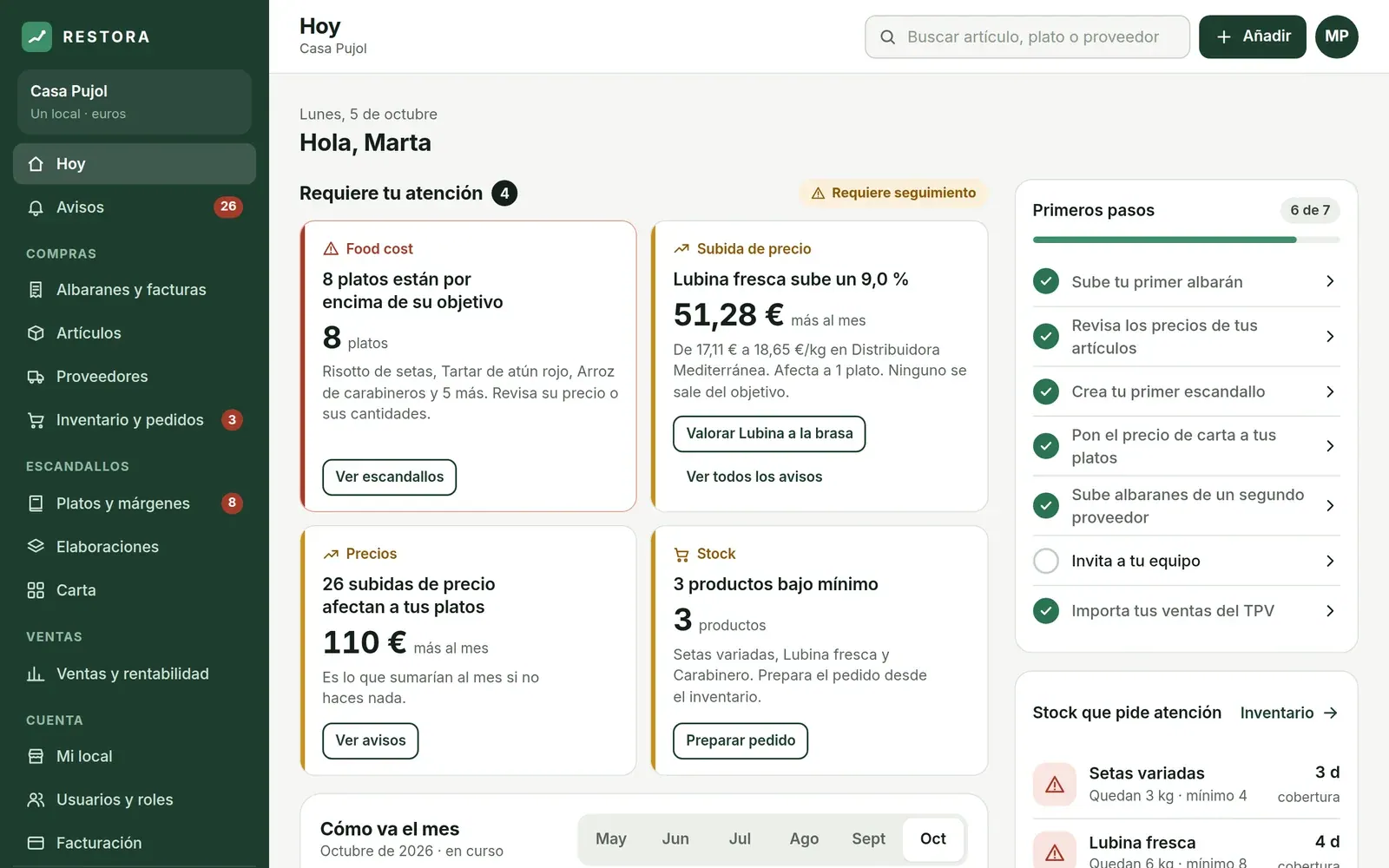Go to Hoy in sidebar
The width and height of the screenshot is (1389, 868).
(135, 164)
